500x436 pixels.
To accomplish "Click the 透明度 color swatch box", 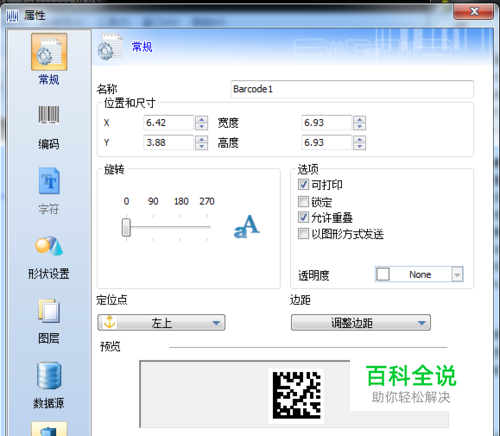I will [x=383, y=275].
